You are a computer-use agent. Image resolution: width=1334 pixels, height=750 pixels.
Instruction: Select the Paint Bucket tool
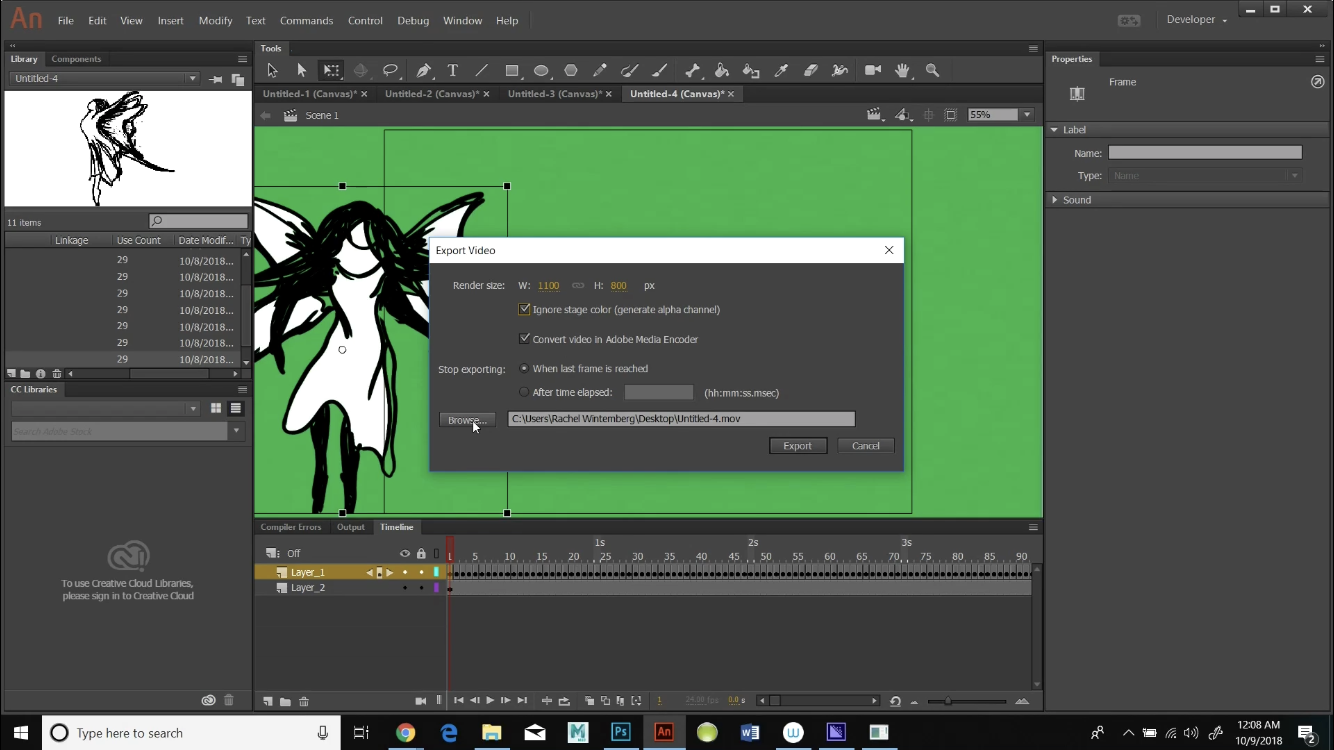pyautogui.click(x=722, y=70)
